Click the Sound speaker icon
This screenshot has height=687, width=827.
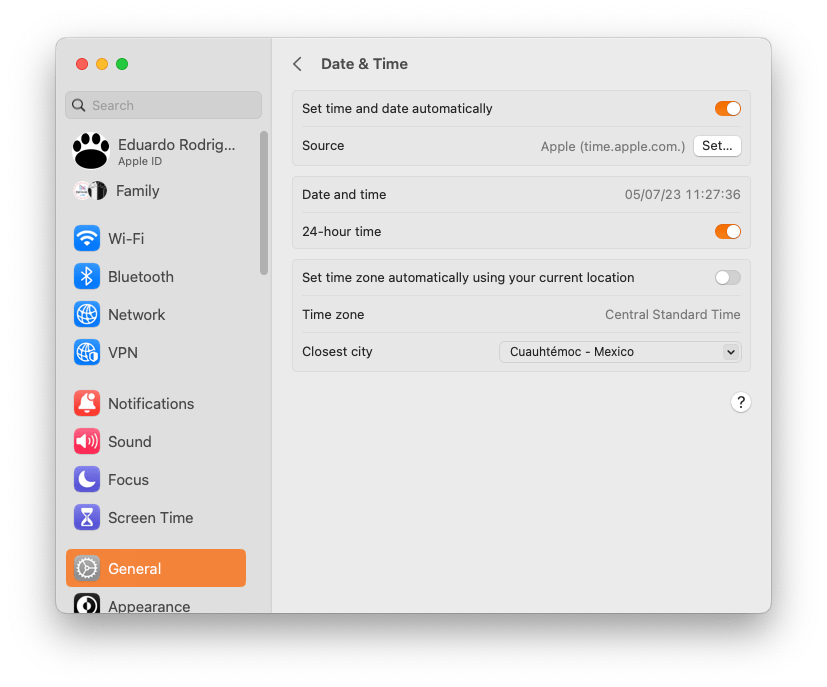87,442
